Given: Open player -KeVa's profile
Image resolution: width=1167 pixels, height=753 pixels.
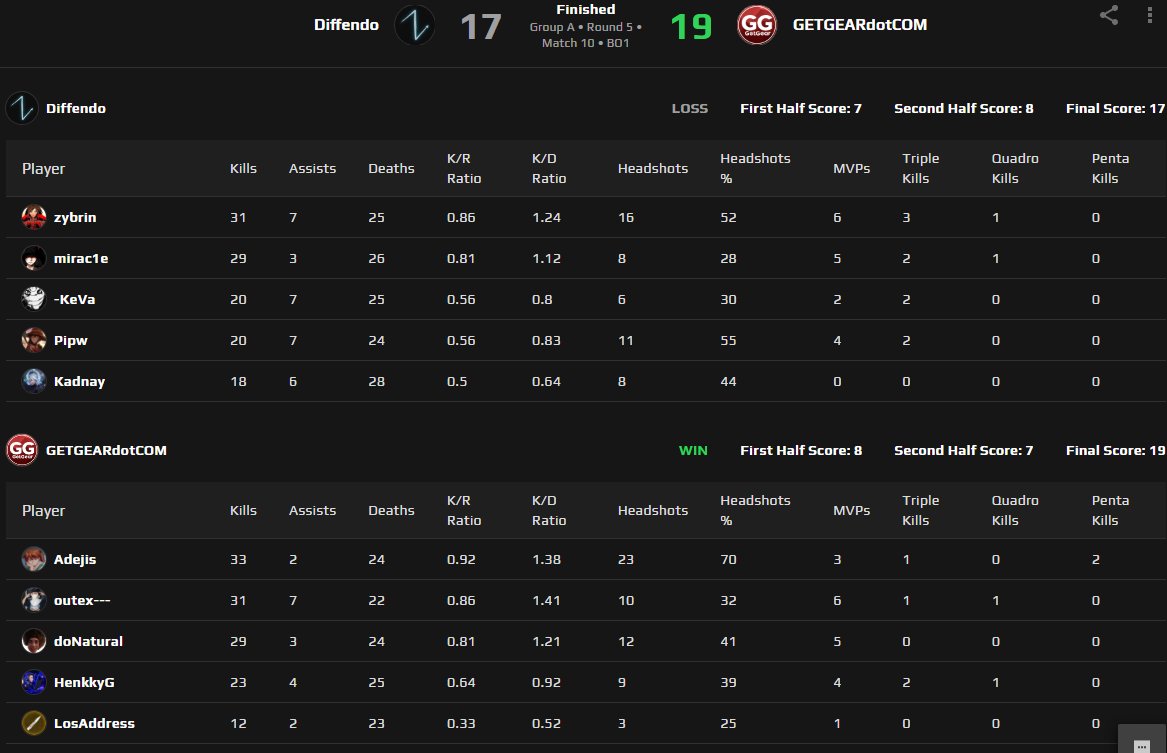Looking at the screenshot, I should pos(74,299).
